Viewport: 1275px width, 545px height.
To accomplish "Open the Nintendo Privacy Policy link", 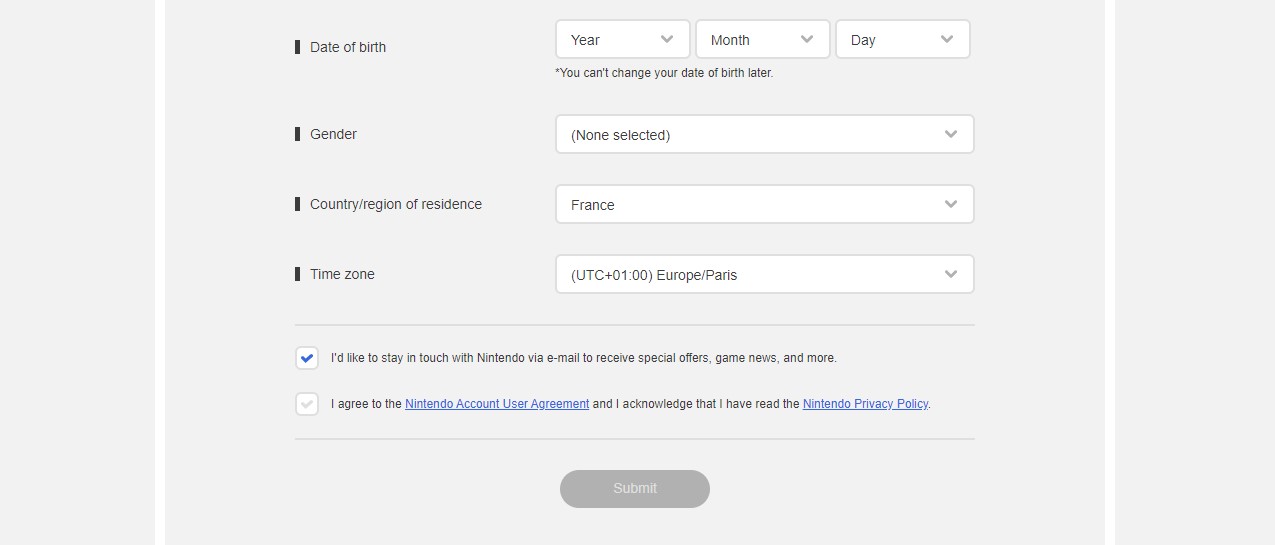I will (865, 404).
